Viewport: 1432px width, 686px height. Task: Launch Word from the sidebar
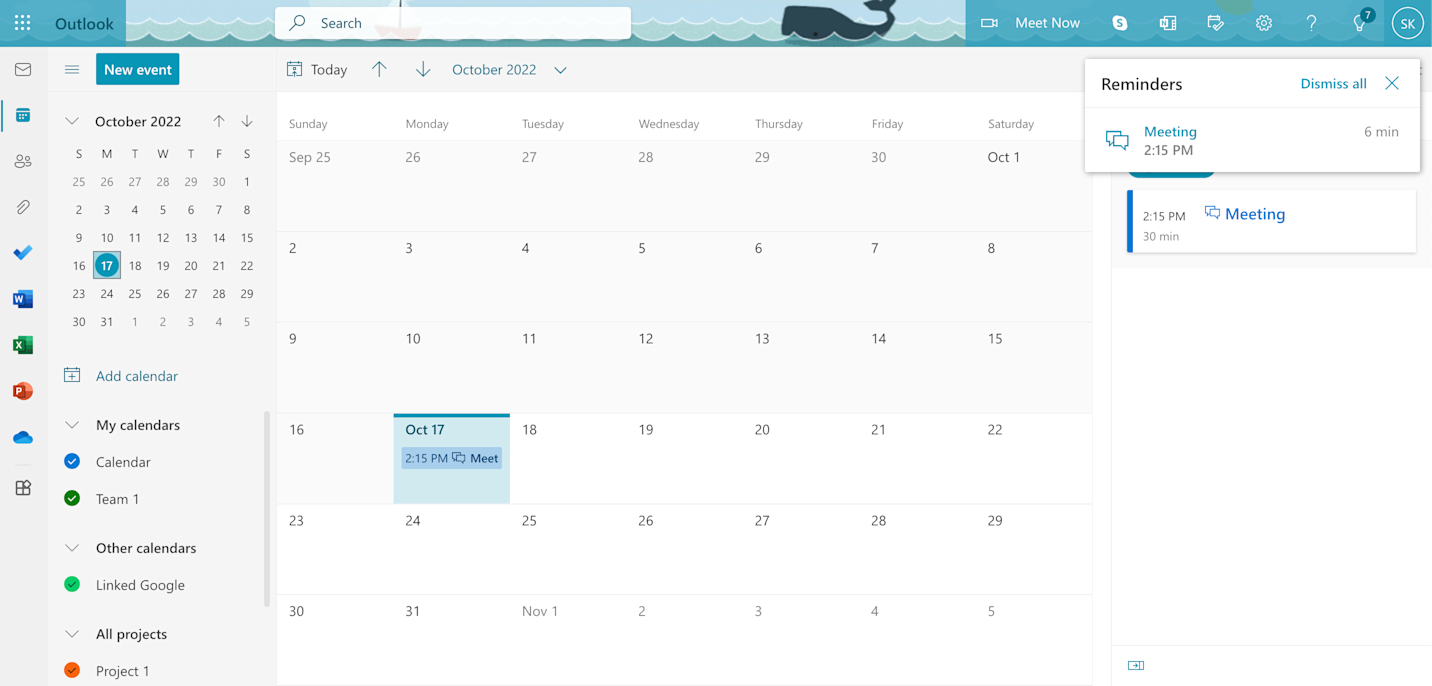(x=23, y=299)
